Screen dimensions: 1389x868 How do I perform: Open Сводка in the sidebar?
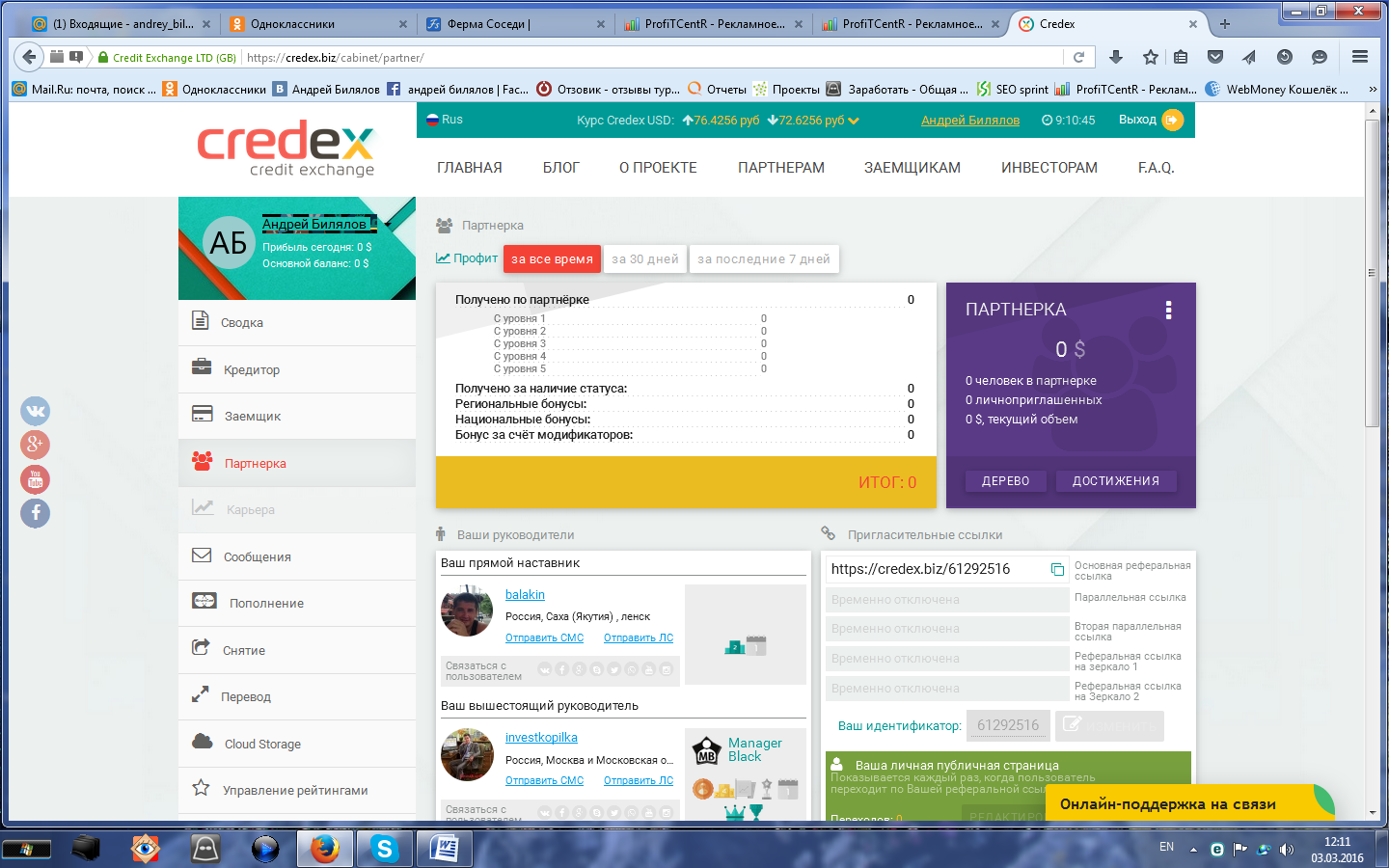[297, 322]
